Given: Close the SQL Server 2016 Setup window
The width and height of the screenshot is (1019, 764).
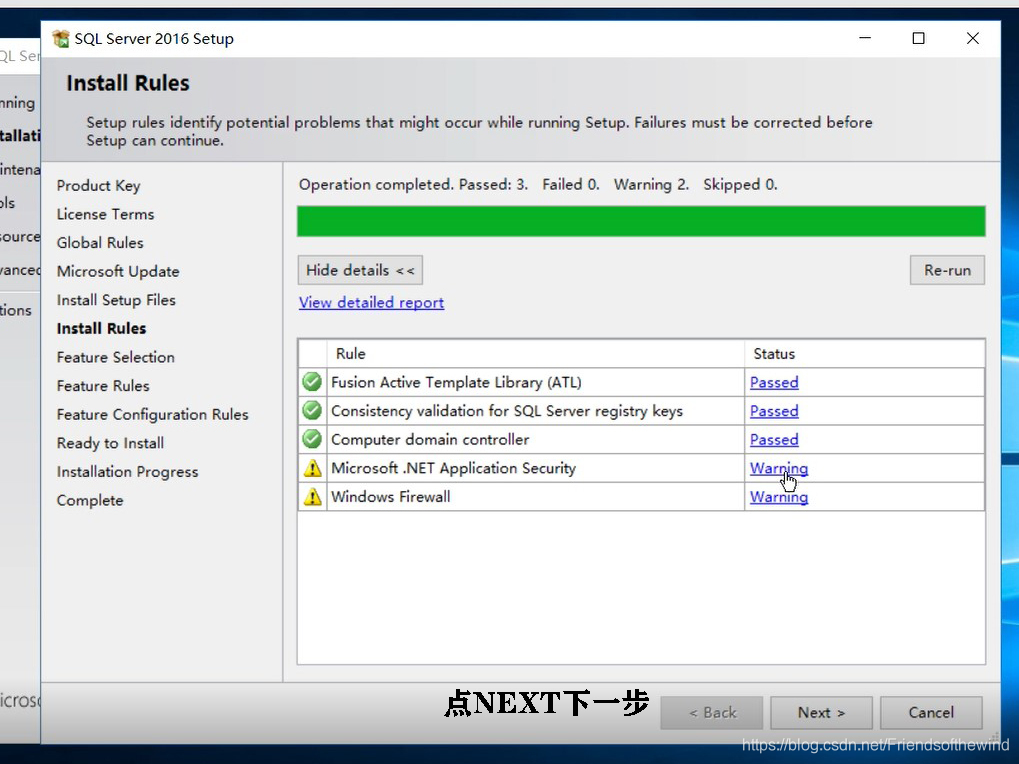Looking at the screenshot, I should 973,38.
